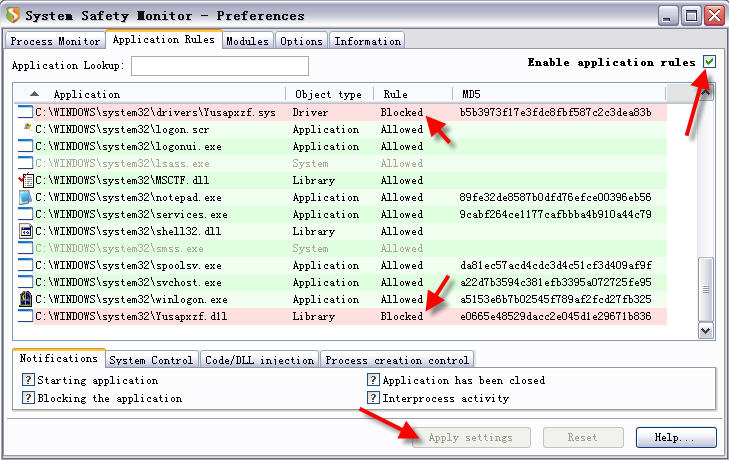
Task: Click MD5 value b5b3973f17e3fdc8fbf587c2c3dea83b
Action: click(555, 112)
